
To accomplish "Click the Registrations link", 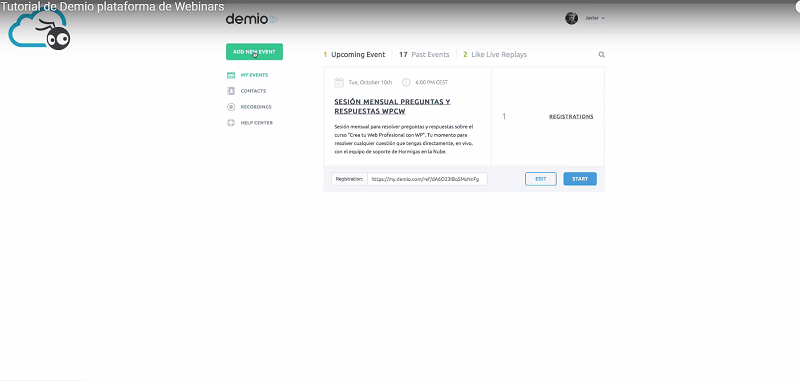I will click(x=571, y=116).
